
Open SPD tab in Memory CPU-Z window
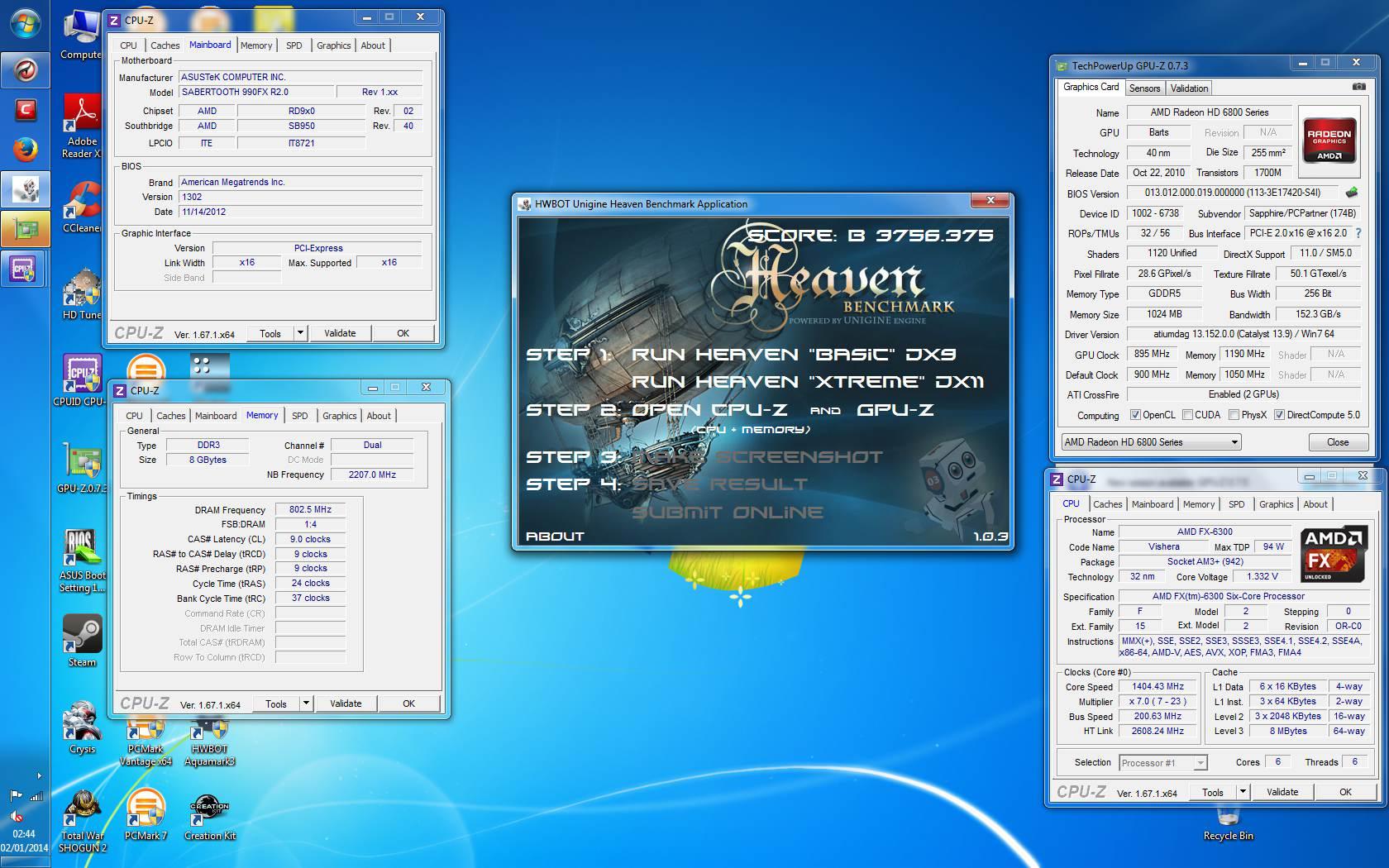pos(300,416)
